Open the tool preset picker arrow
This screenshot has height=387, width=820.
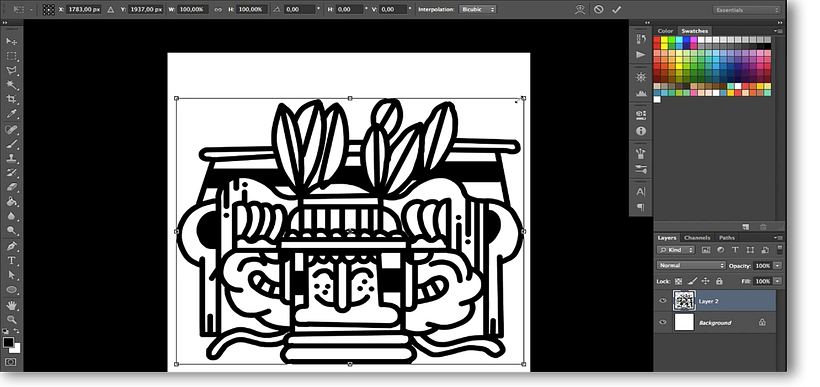[32, 9]
